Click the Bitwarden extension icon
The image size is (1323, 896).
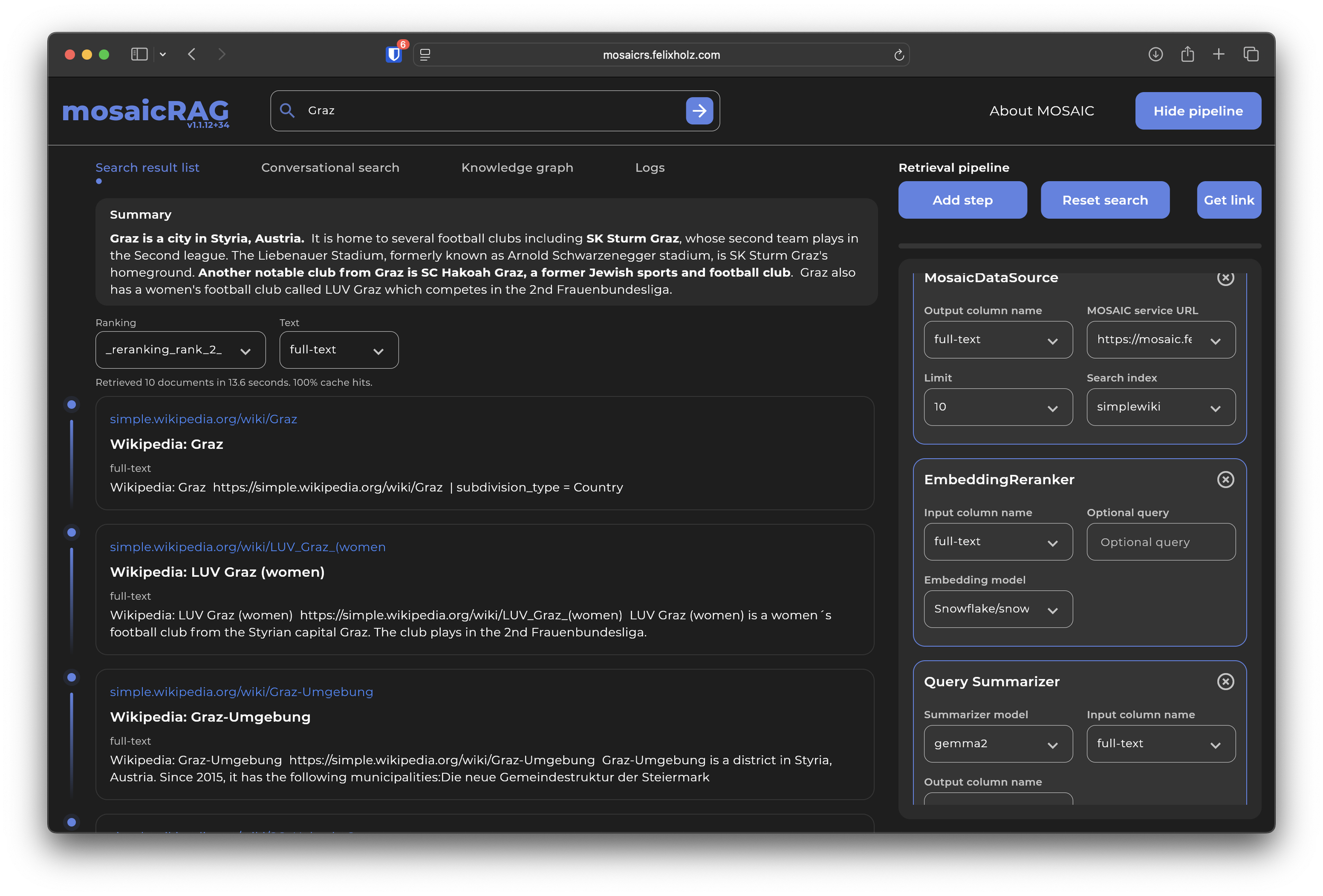point(393,55)
